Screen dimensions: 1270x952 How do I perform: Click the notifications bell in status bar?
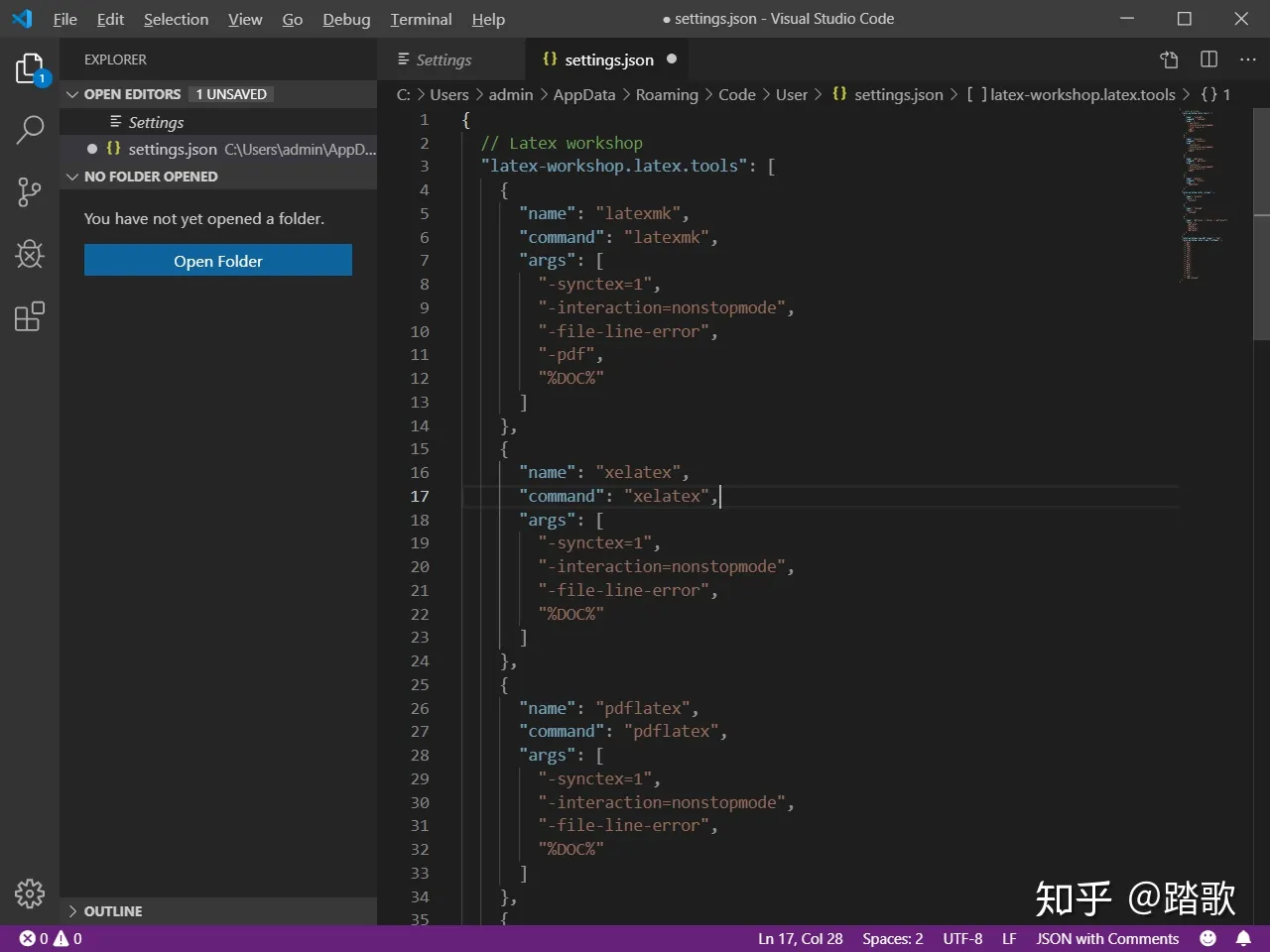coord(1243,938)
